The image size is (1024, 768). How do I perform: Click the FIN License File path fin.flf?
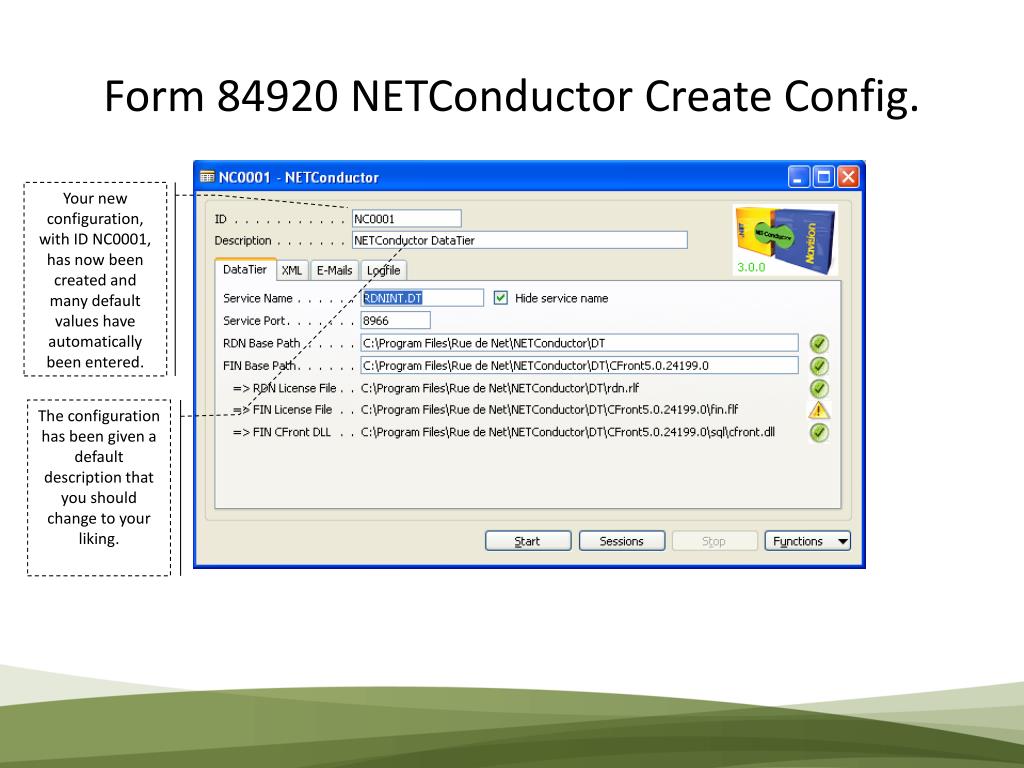point(549,409)
